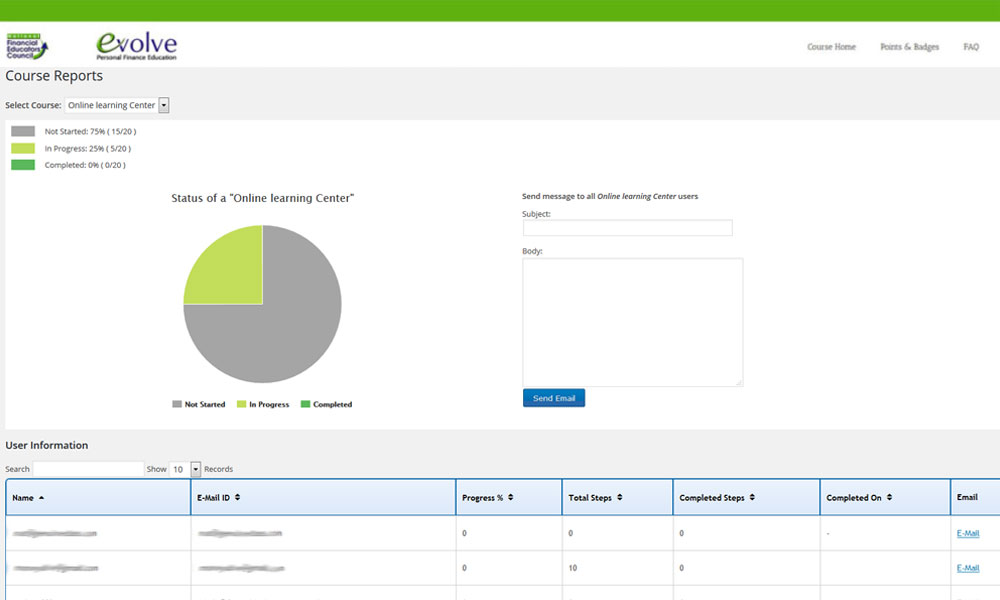The image size is (1000, 600).
Task: Sort the table by Progress % column
Action: pos(509,497)
